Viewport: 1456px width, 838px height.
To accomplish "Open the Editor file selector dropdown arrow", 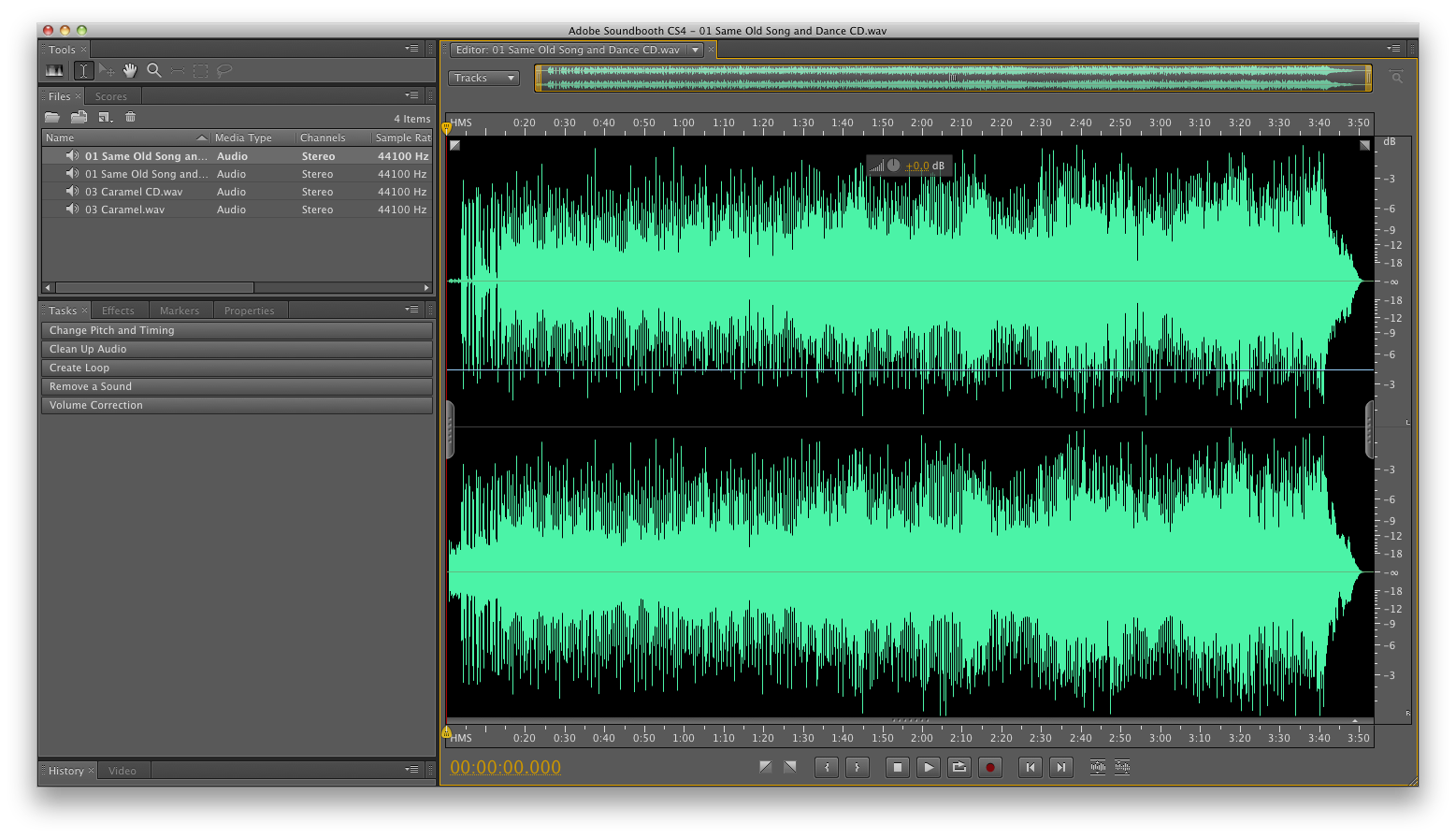I will tap(696, 50).
